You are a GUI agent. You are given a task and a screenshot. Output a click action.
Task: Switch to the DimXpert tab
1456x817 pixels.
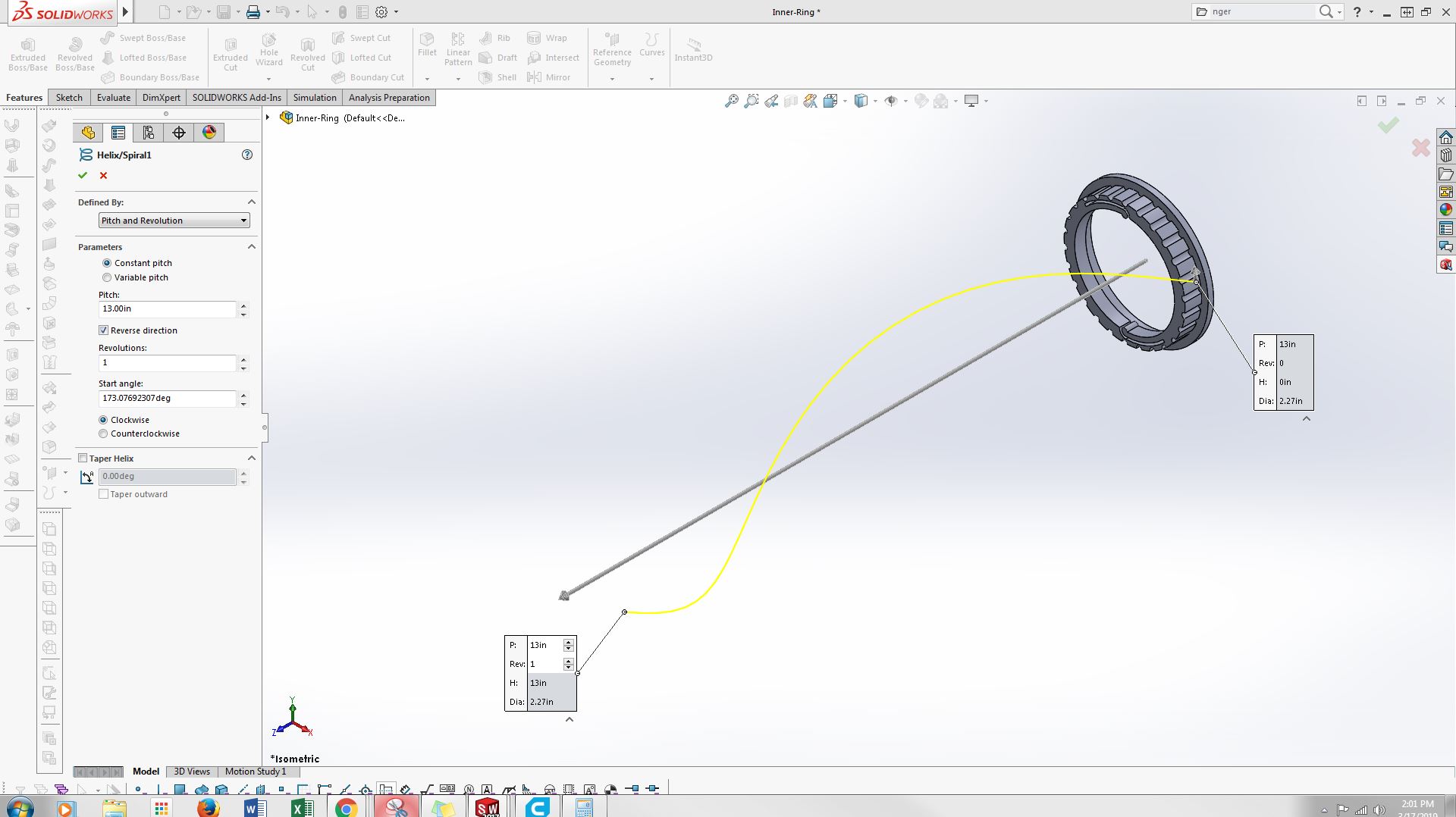click(x=162, y=98)
